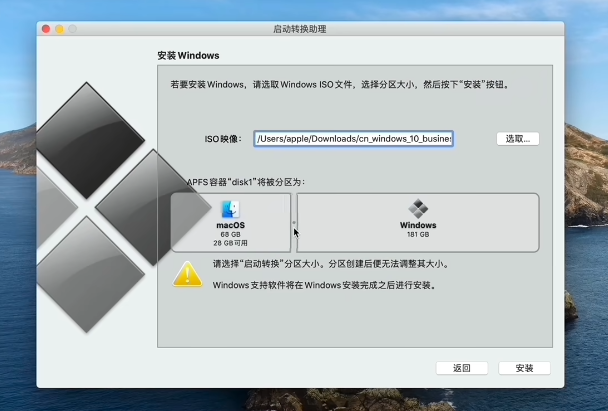The height and width of the screenshot is (411, 608).
Task: Click the 返回 button
Action: pyautogui.click(x=461, y=368)
